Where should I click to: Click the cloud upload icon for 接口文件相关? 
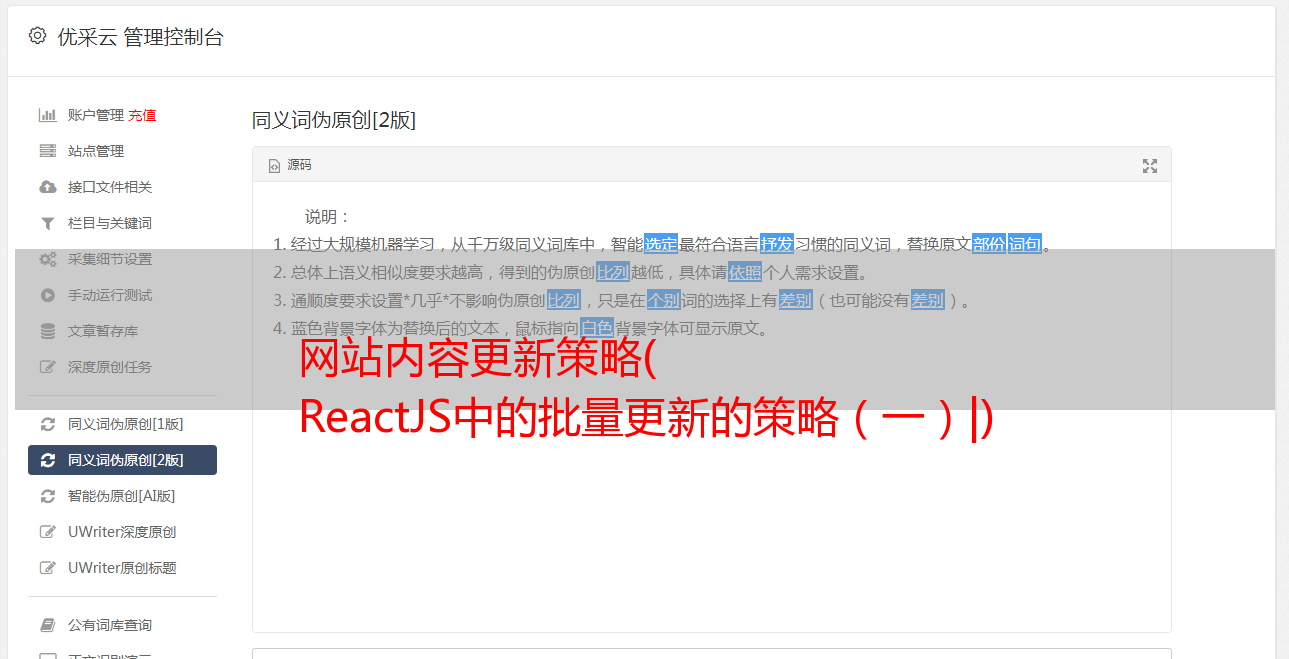[47, 187]
